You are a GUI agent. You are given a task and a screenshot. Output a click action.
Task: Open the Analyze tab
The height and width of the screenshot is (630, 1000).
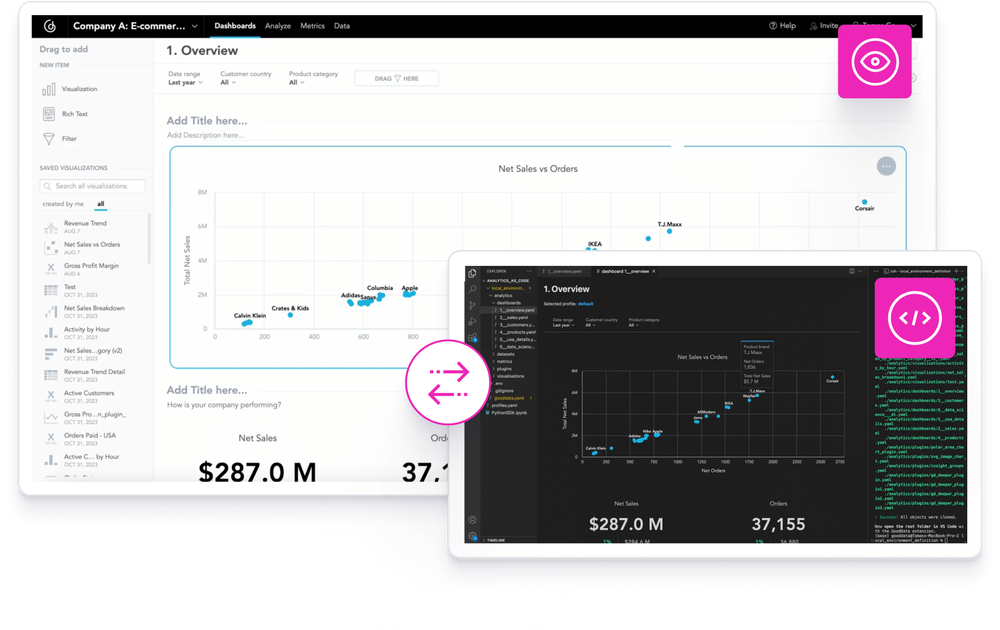[x=277, y=26]
